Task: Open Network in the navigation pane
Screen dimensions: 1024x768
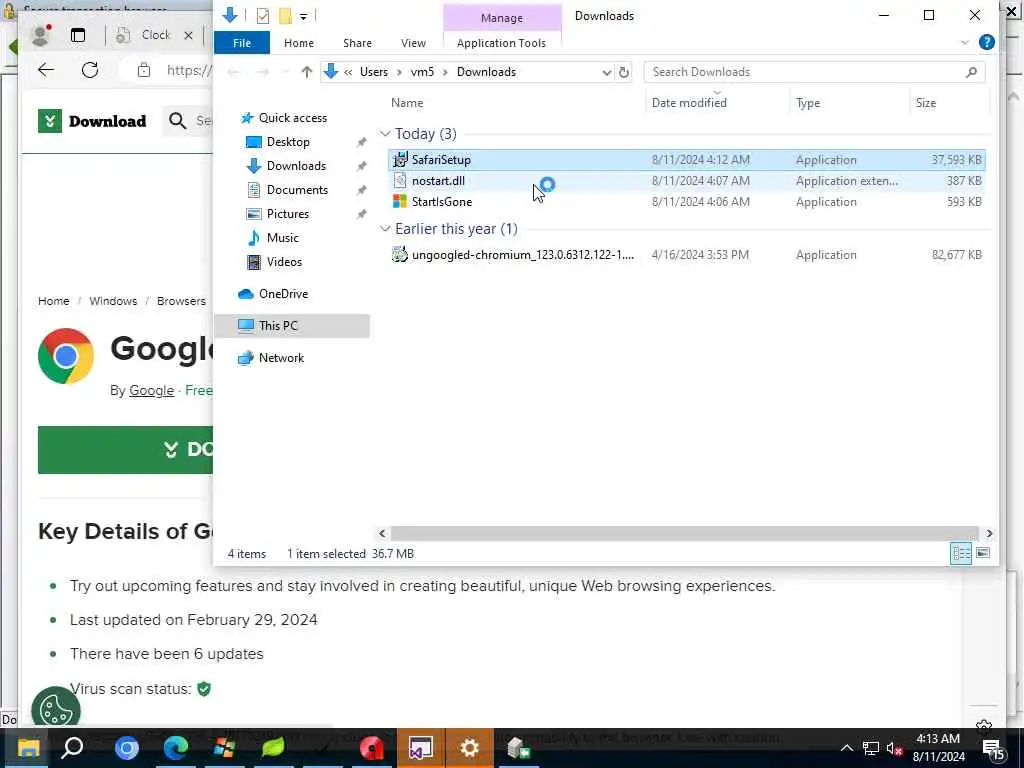Action: pos(281,358)
